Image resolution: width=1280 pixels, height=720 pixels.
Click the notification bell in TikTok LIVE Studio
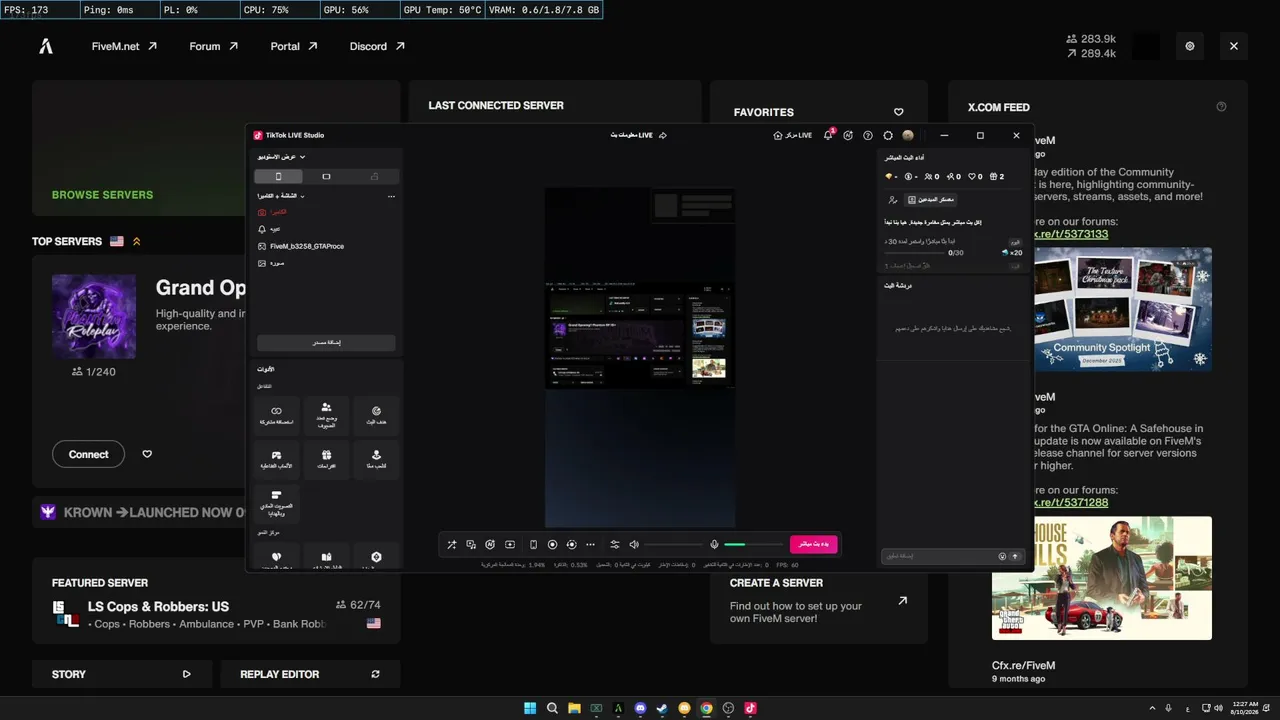tap(828, 135)
